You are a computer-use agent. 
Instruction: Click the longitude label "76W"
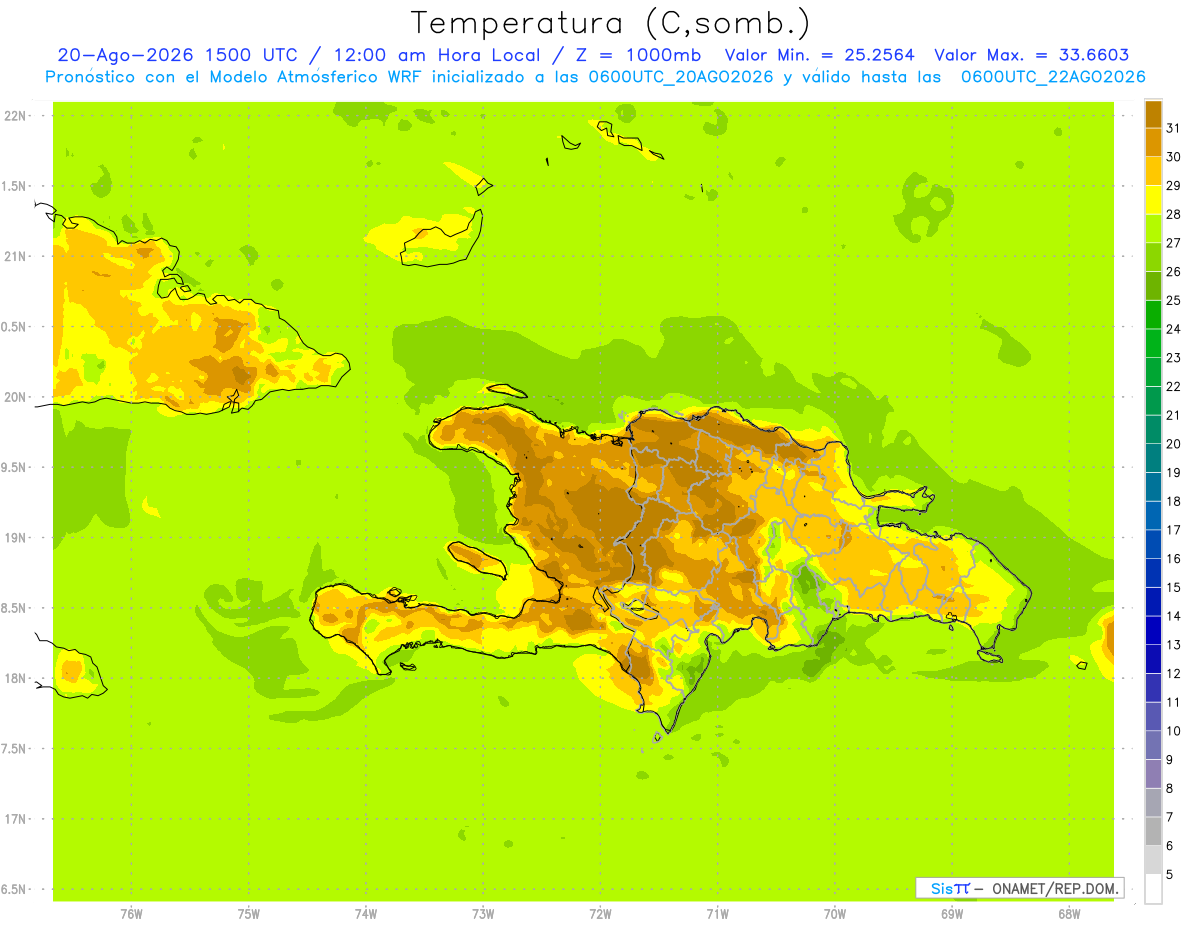131,913
